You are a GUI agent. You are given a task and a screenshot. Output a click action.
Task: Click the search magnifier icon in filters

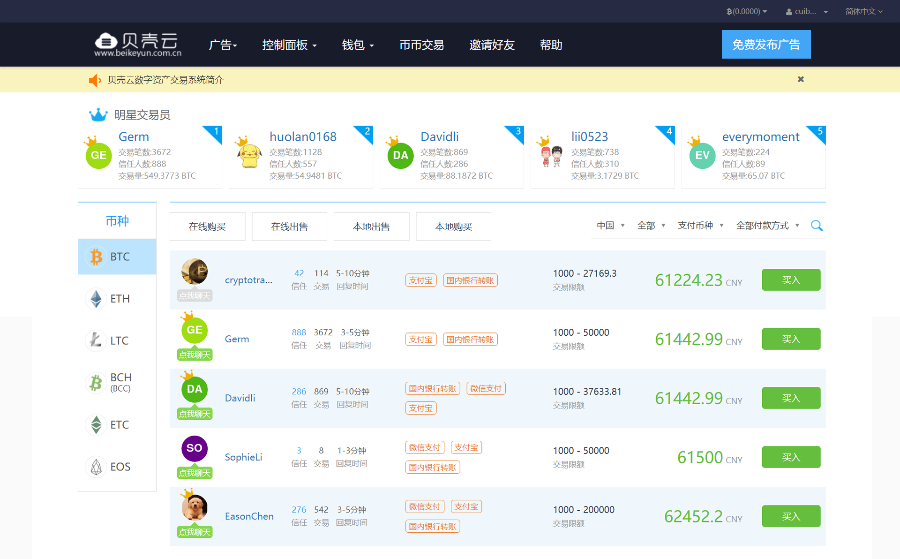[x=817, y=226]
